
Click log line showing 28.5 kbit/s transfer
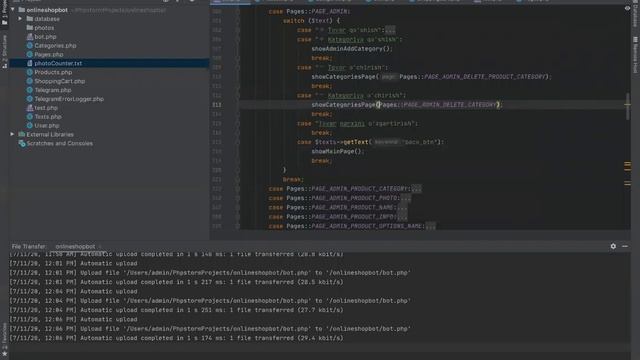click(x=176, y=282)
